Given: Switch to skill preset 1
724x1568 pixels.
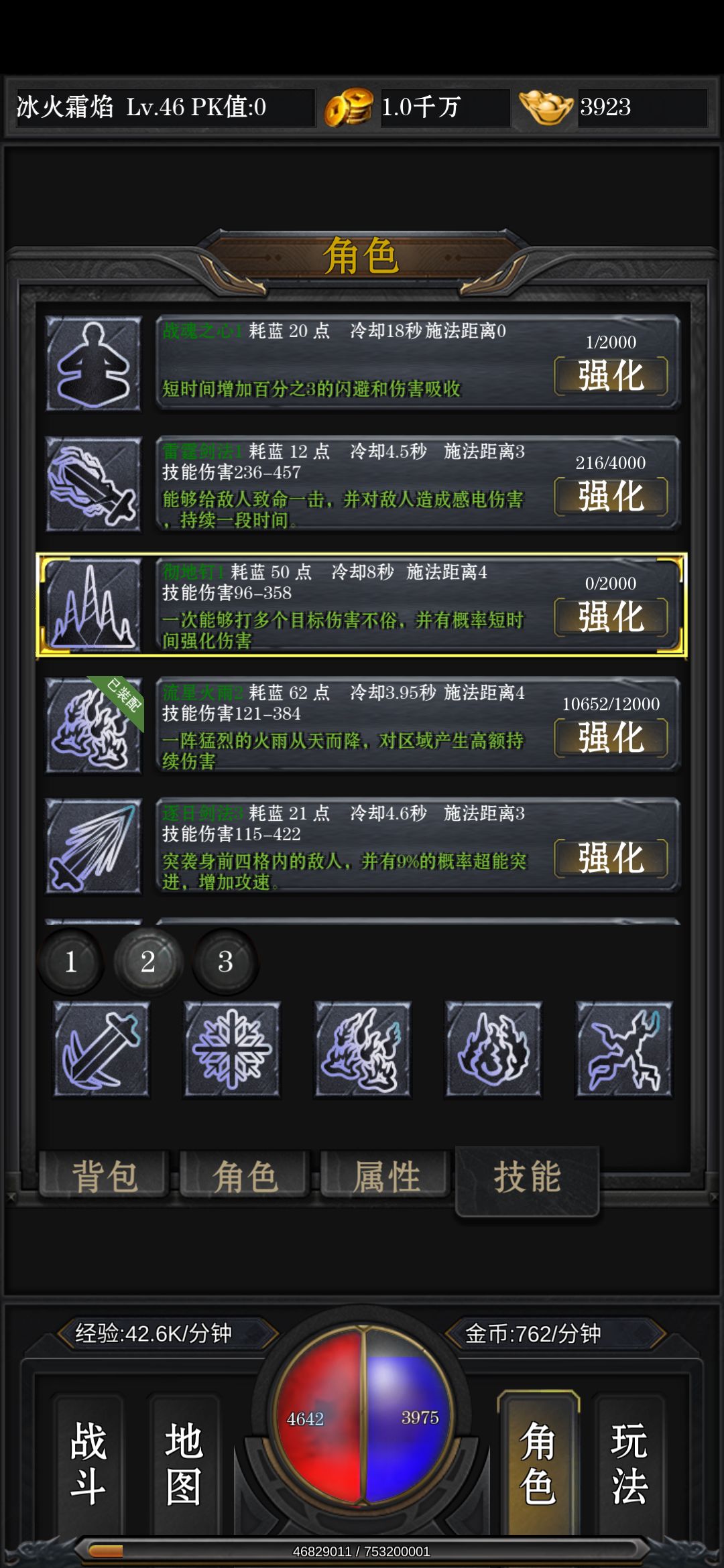Looking at the screenshot, I should [71, 962].
